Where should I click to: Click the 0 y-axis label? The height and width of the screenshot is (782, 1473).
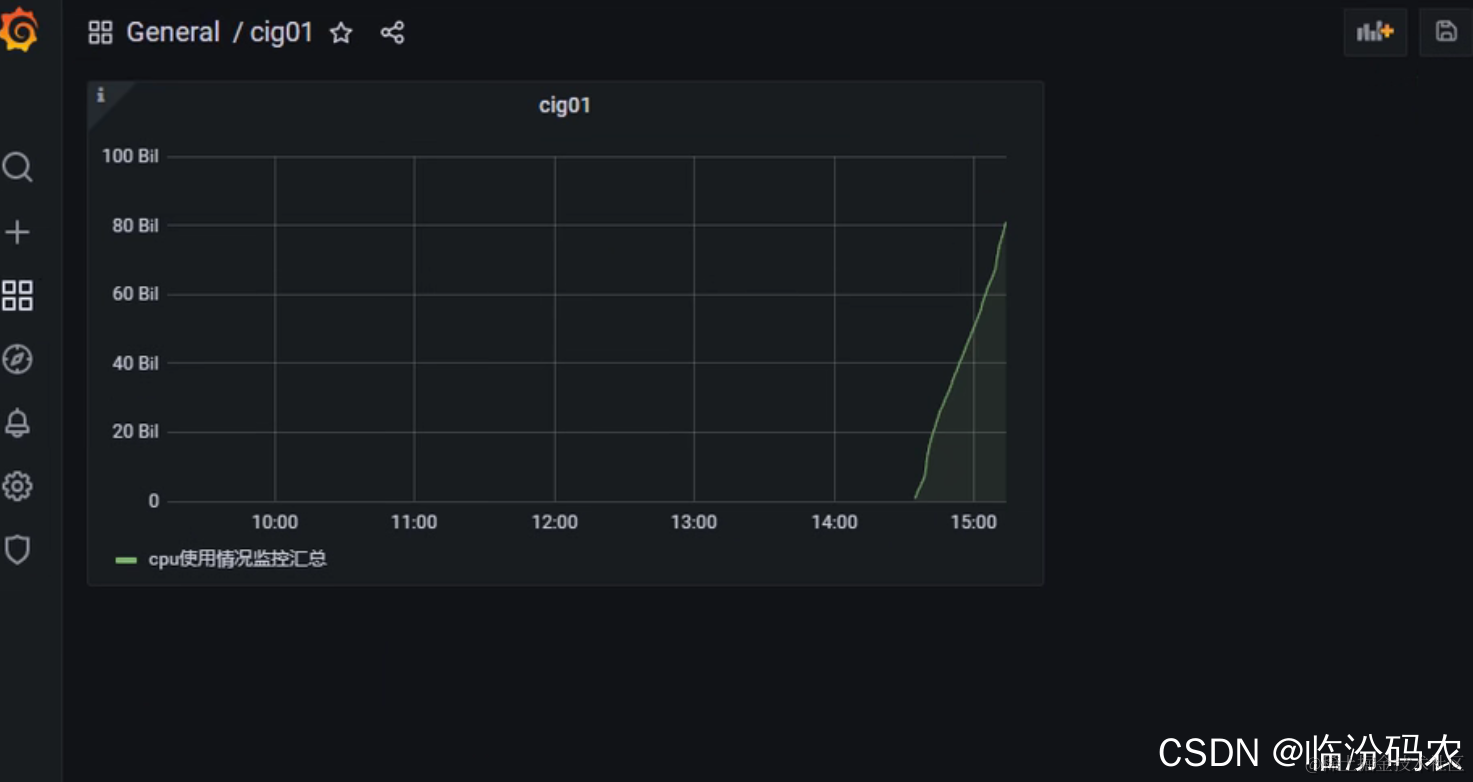[x=154, y=501]
